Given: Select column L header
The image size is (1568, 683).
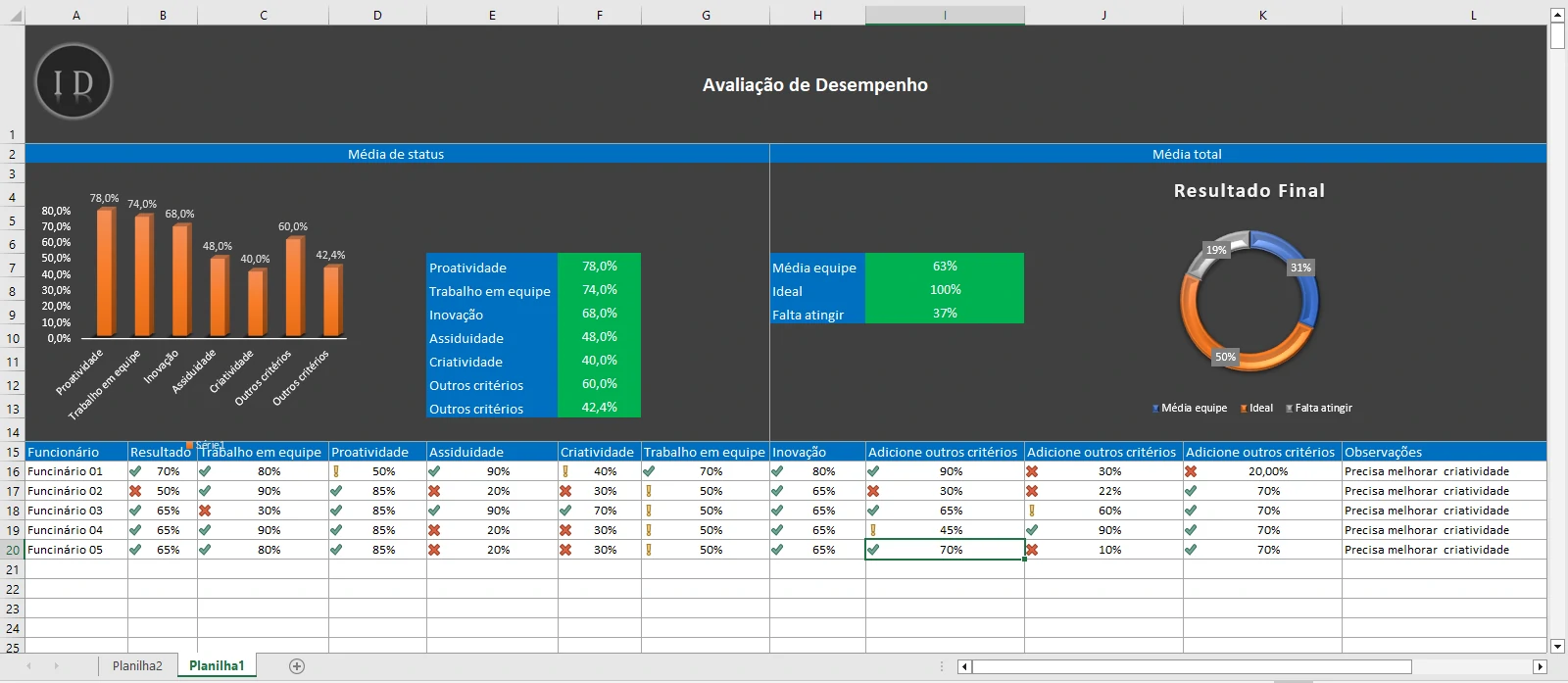Looking at the screenshot, I should [x=1473, y=16].
